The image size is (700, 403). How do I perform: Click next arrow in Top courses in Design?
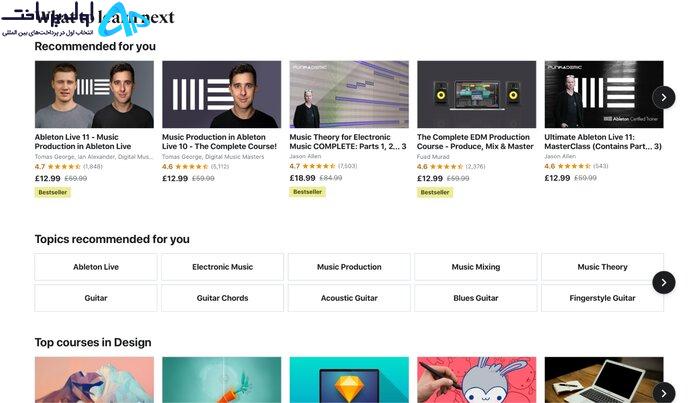pyautogui.click(x=663, y=393)
